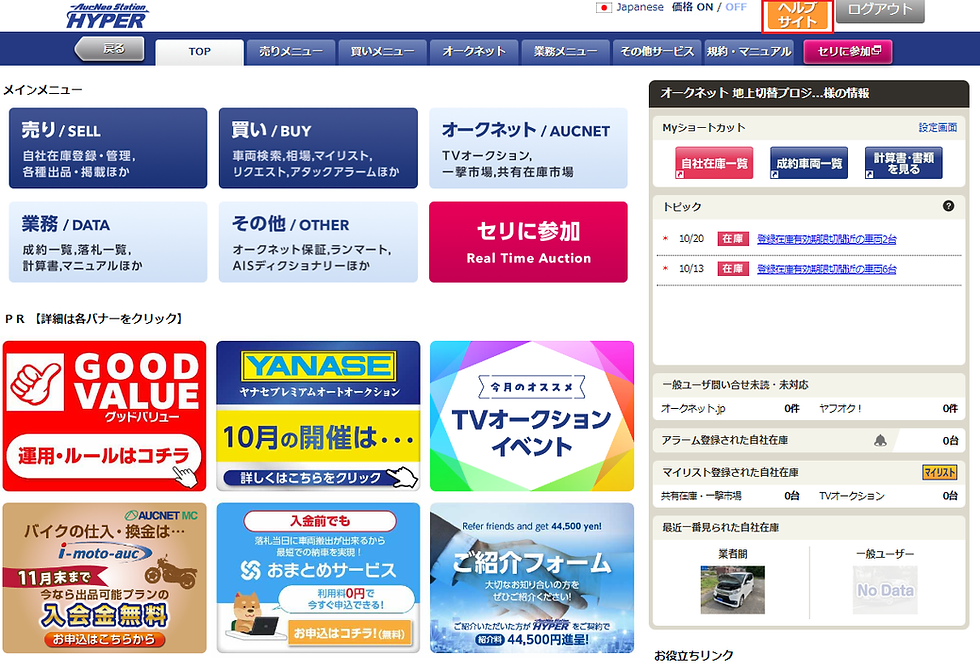This screenshot has width=980, height=667.
Task: Click the 在庫 tag for 10/13
Action: pos(732,269)
